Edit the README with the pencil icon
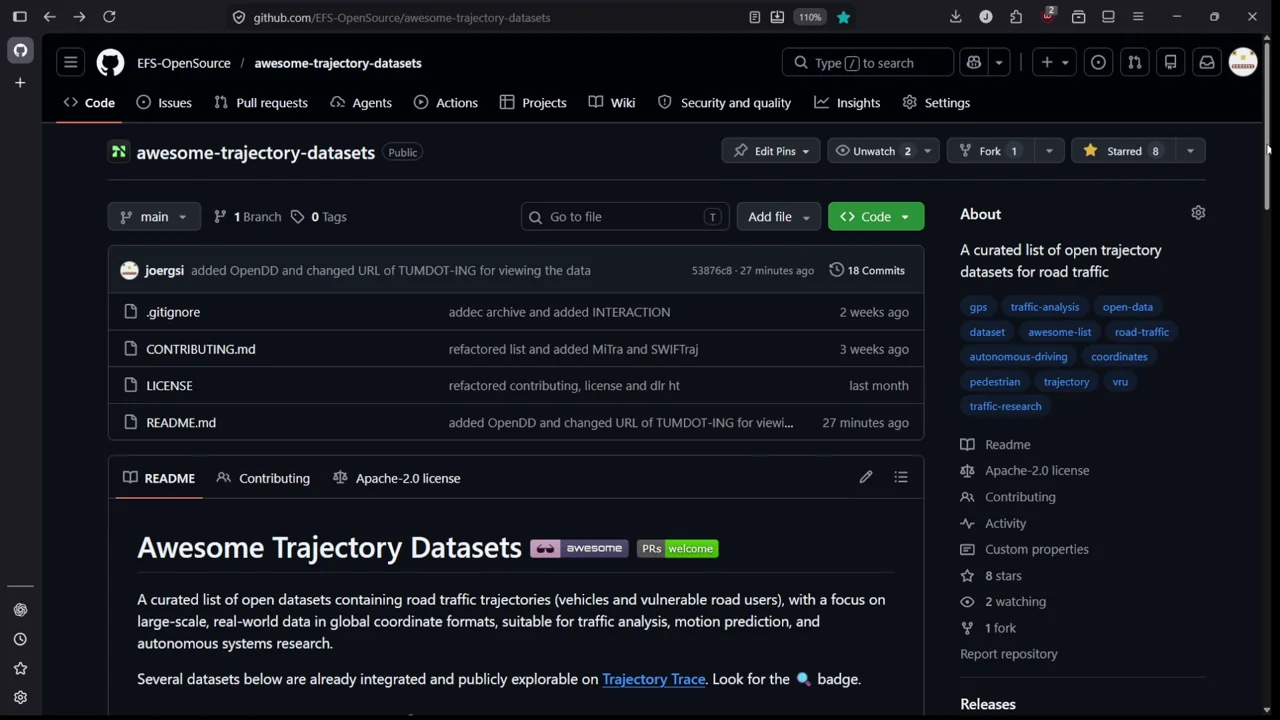Viewport: 1280px width, 720px height. coord(866,478)
